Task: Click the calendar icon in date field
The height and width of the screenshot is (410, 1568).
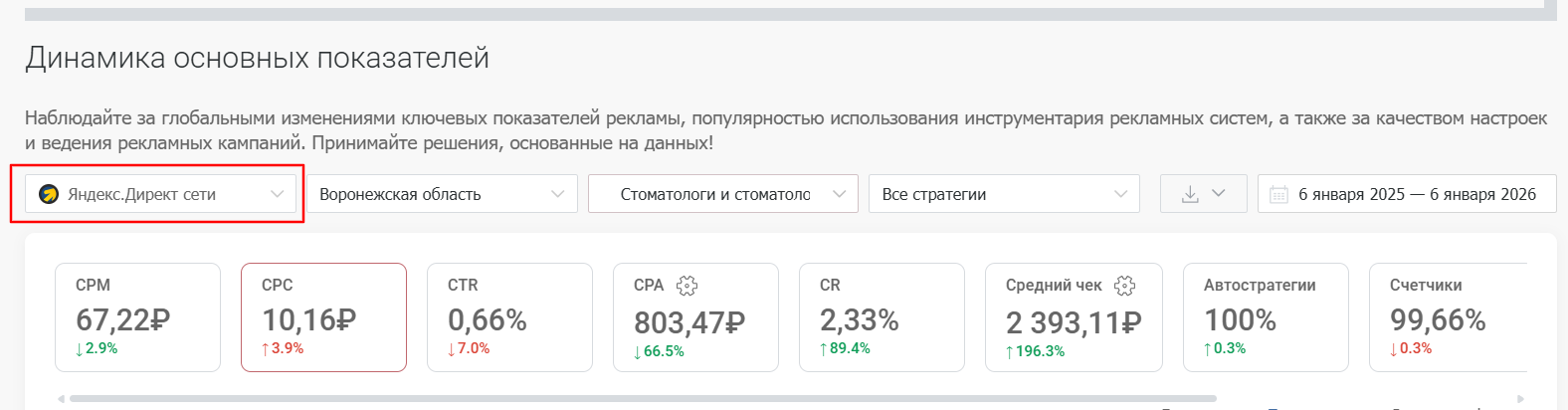Action: [x=1279, y=194]
